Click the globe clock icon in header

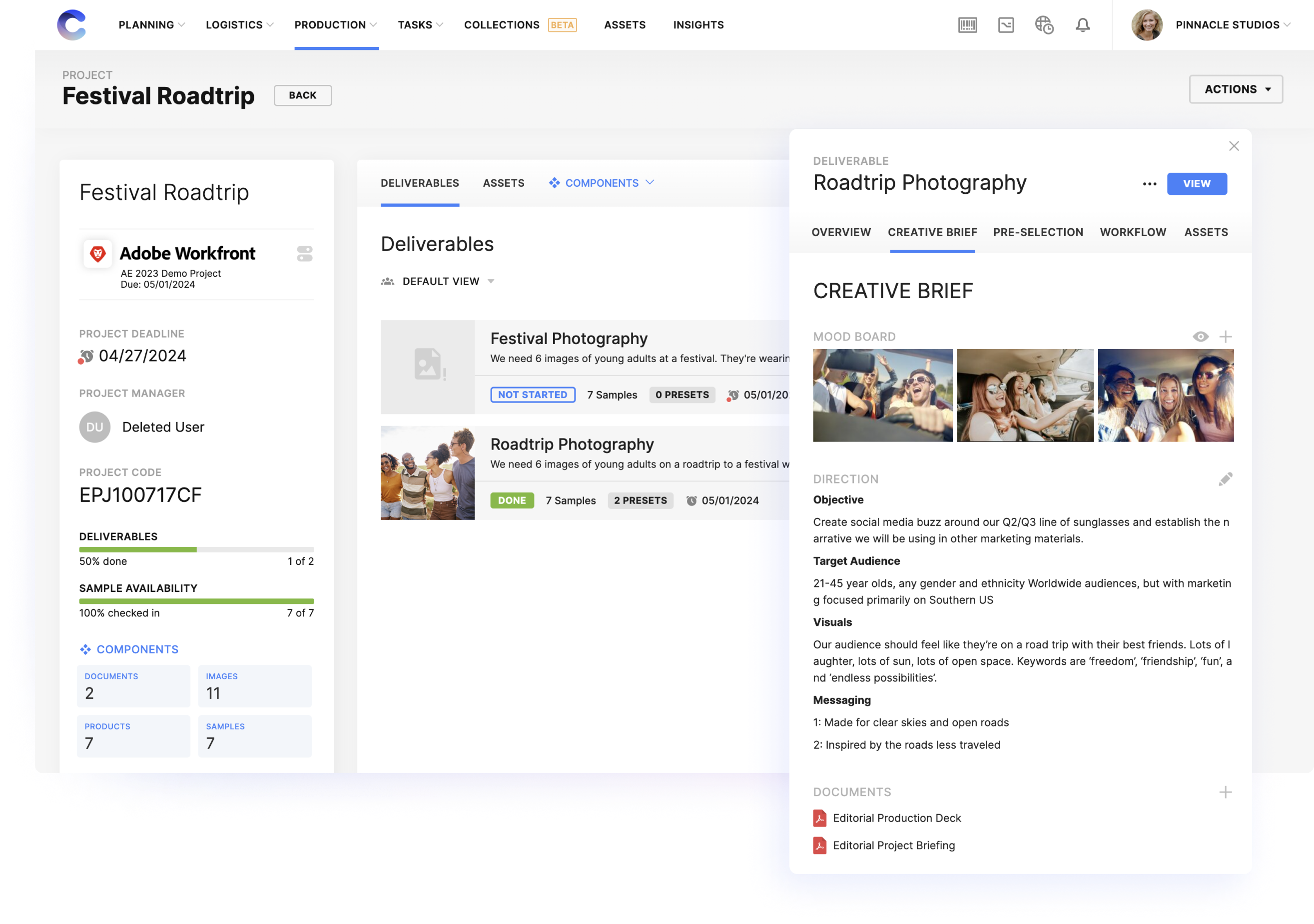tap(1044, 25)
